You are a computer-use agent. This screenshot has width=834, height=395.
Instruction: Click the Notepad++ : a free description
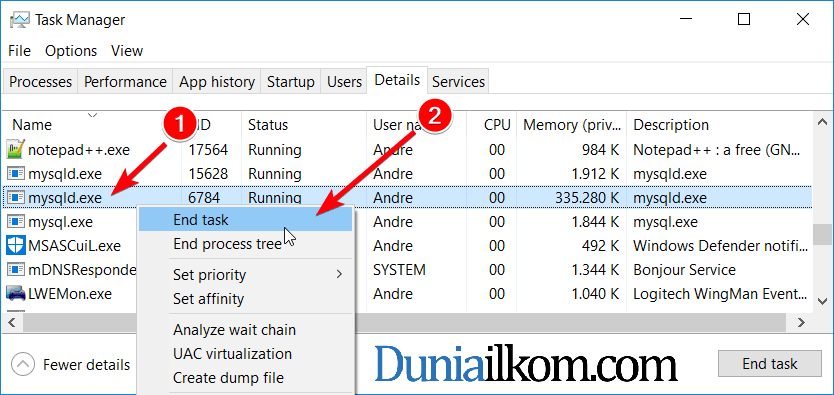[x=716, y=150]
